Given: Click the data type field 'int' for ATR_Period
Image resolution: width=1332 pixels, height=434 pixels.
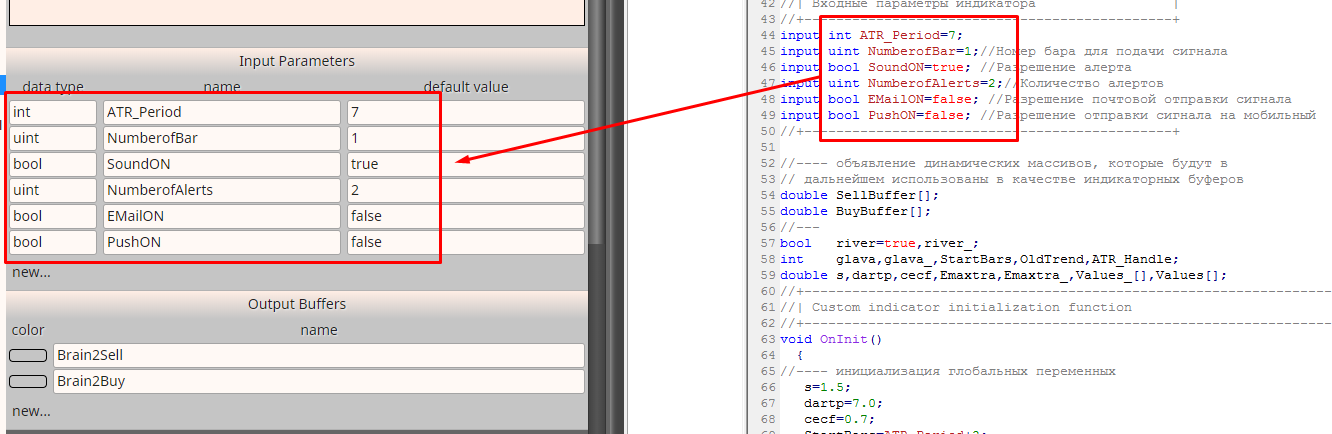Looking at the screenshot, I should pyautogui.click(x=53, y=112).
